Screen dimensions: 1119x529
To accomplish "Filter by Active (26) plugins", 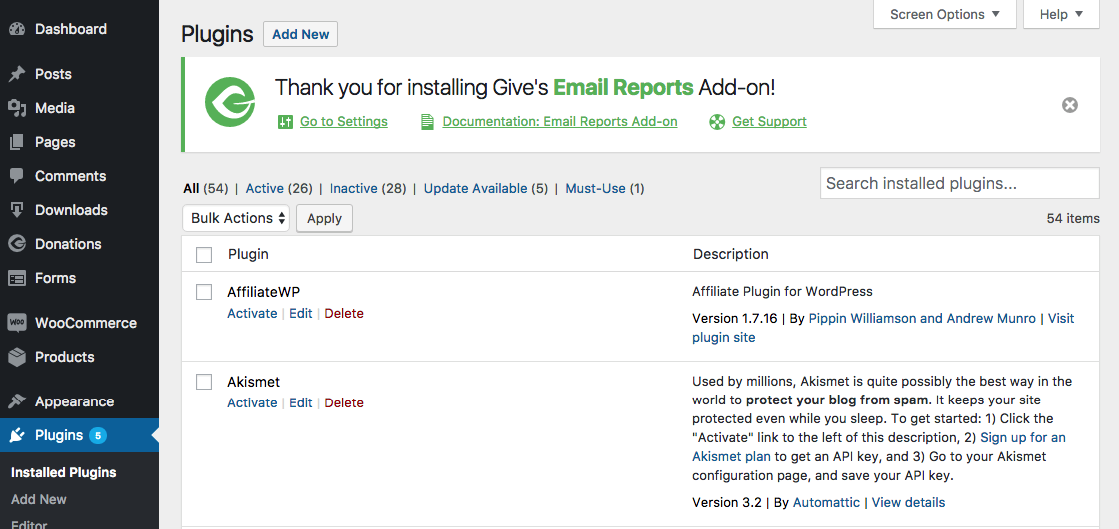I will click(279, 189).
